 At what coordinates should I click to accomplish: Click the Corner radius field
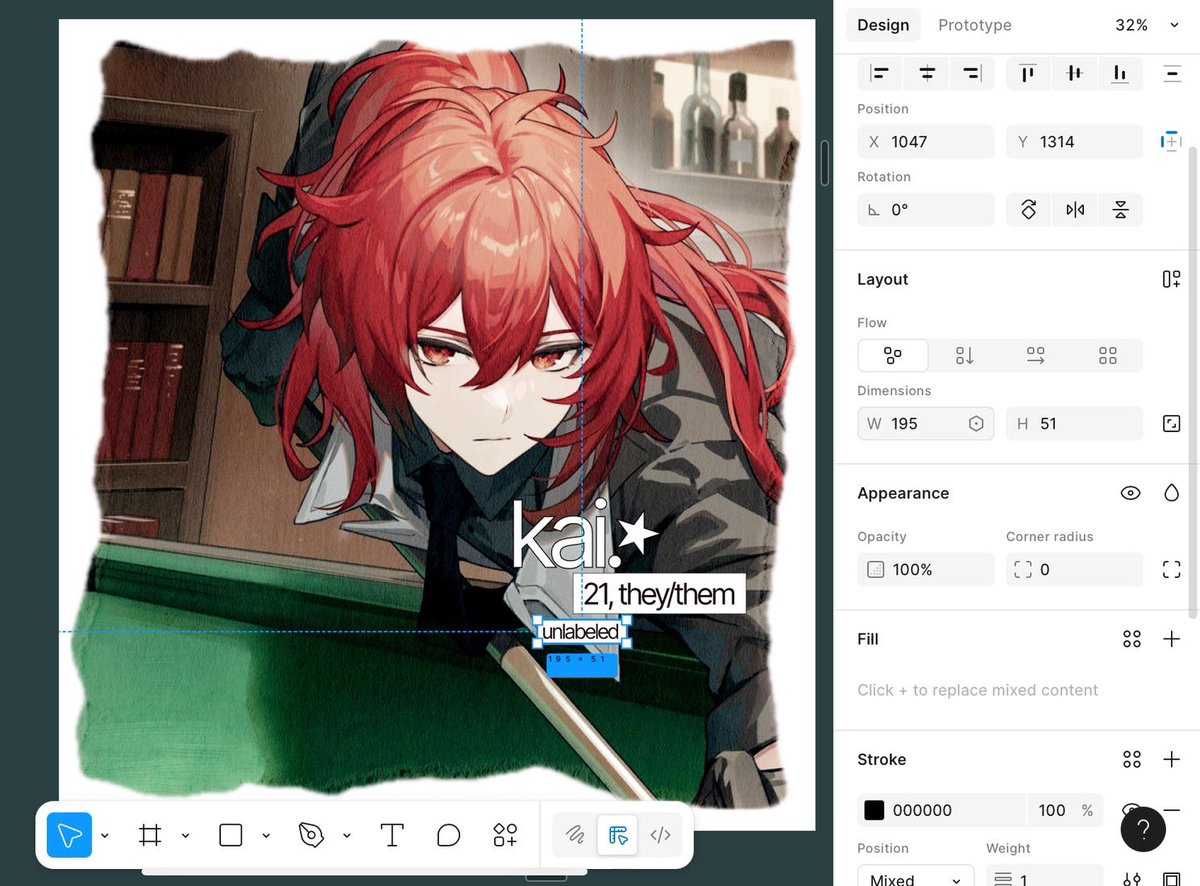[x=1074, y=569]
